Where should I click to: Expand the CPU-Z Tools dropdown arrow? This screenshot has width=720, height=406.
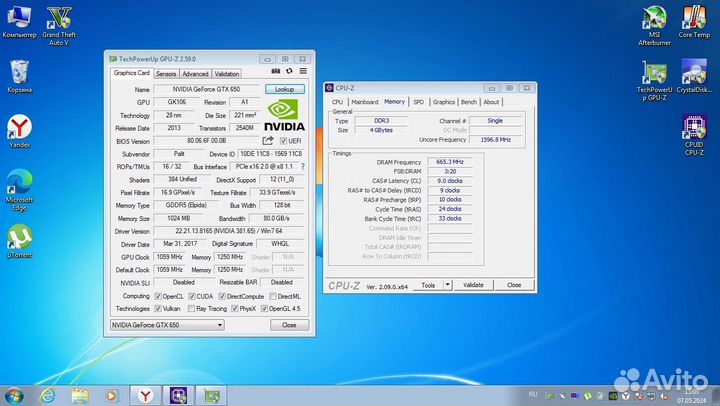click(x=447, y=285)
